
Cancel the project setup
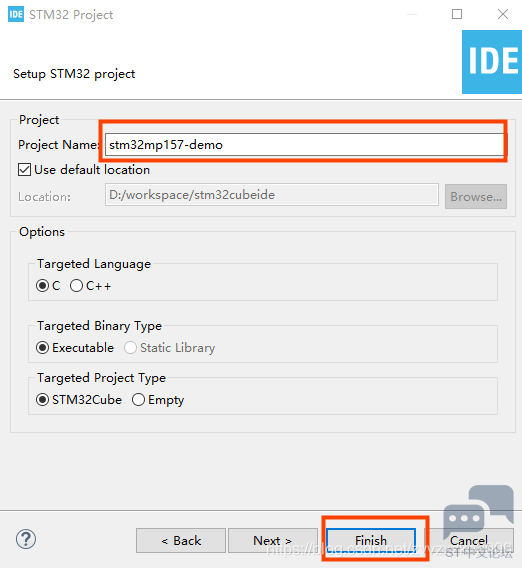point(469,540)
